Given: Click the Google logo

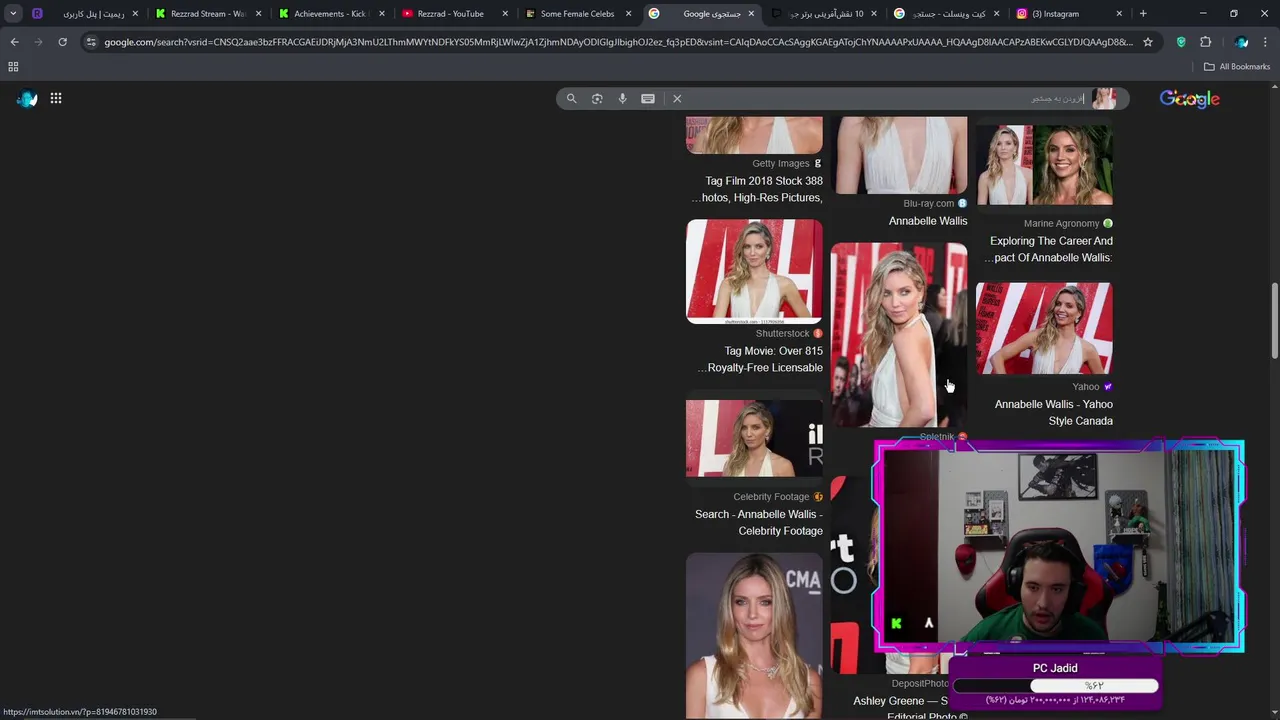Looking at the screenshot, I should click(1189, 98).
